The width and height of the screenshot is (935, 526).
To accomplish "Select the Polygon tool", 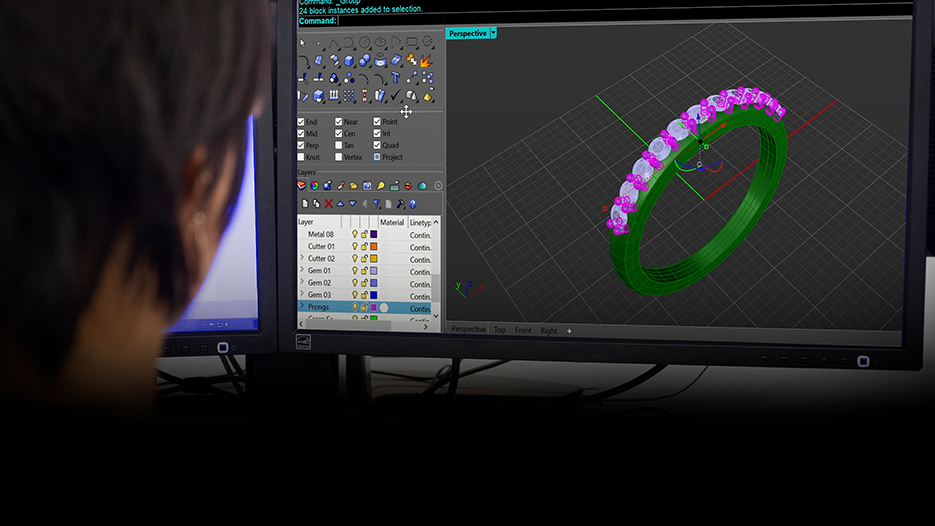I will (x=428, y=42).
